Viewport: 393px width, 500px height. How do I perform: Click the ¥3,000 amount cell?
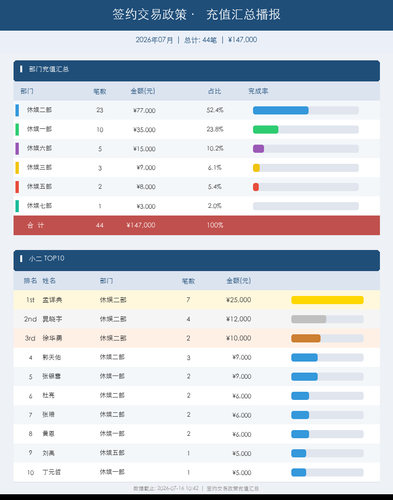point(146,206)
